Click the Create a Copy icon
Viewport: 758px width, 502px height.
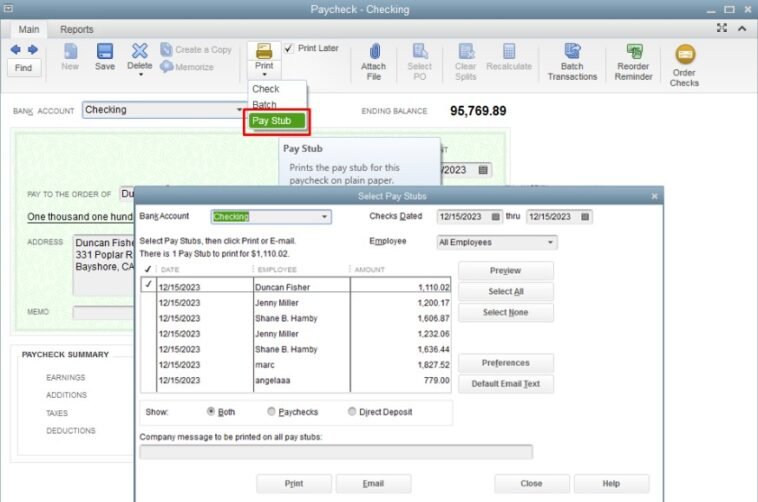point(166,49)
